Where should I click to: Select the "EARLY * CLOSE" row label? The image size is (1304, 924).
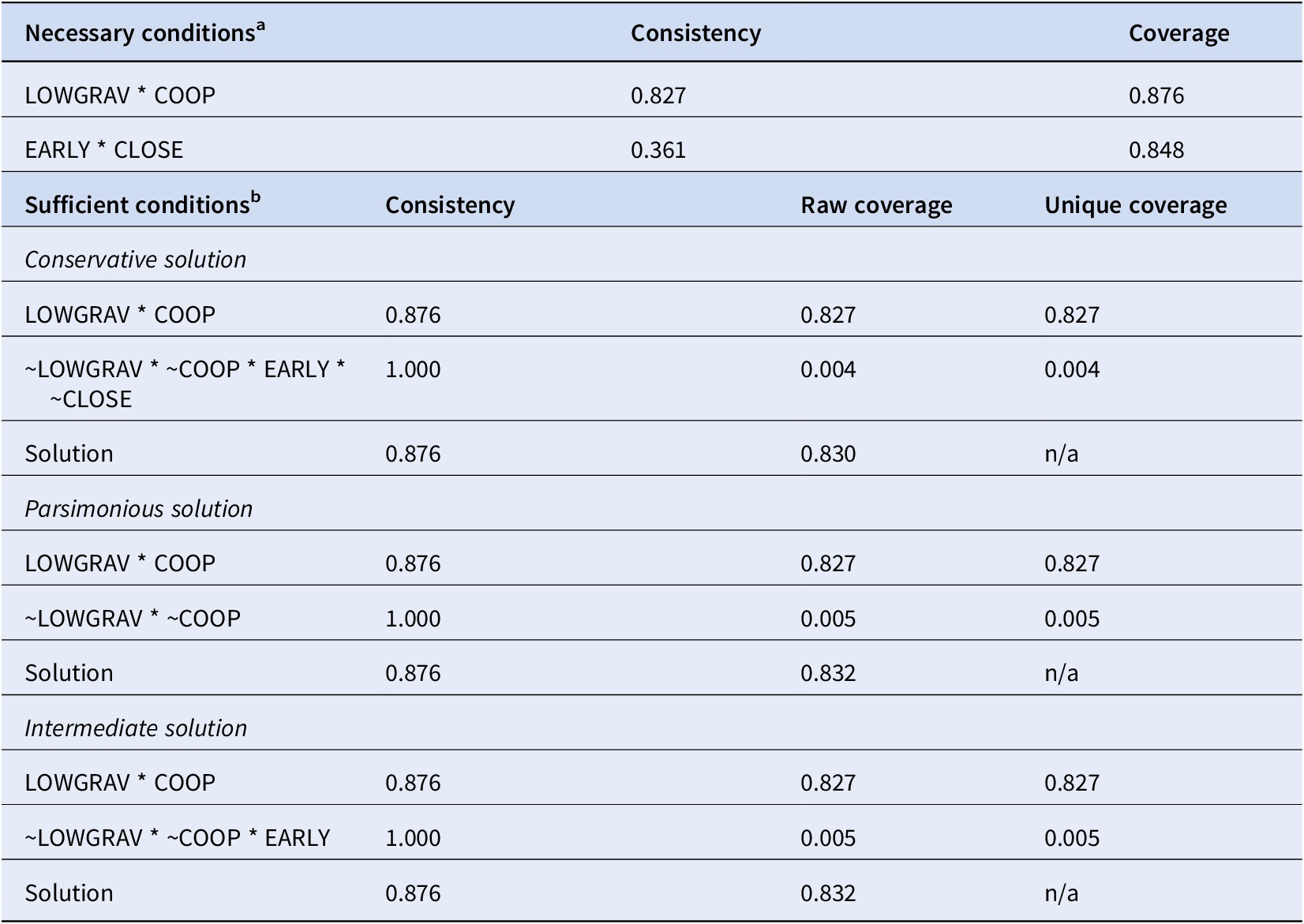(x=103, y=150)
